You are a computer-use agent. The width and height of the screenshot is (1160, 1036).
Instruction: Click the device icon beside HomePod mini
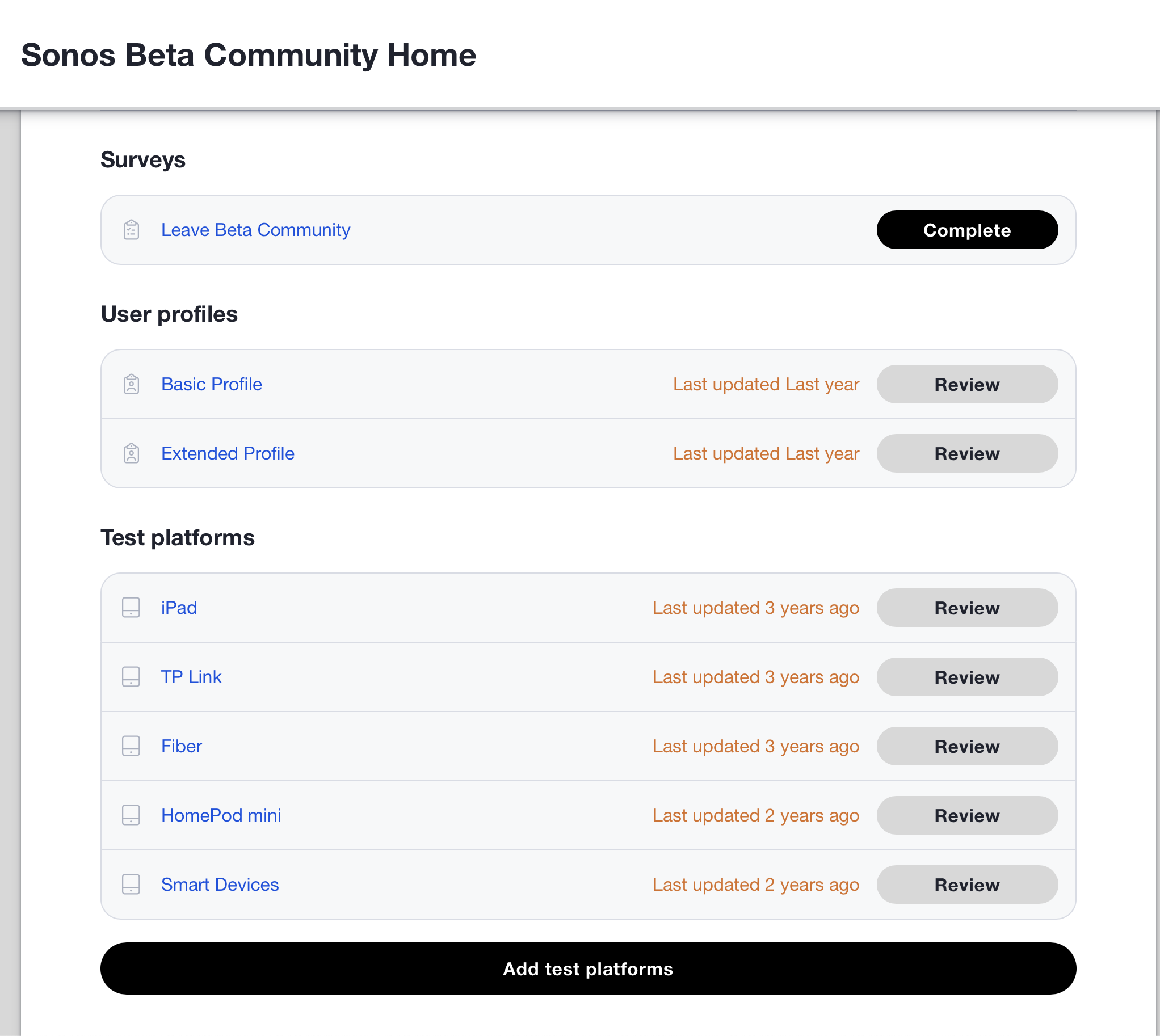[131, 815]
